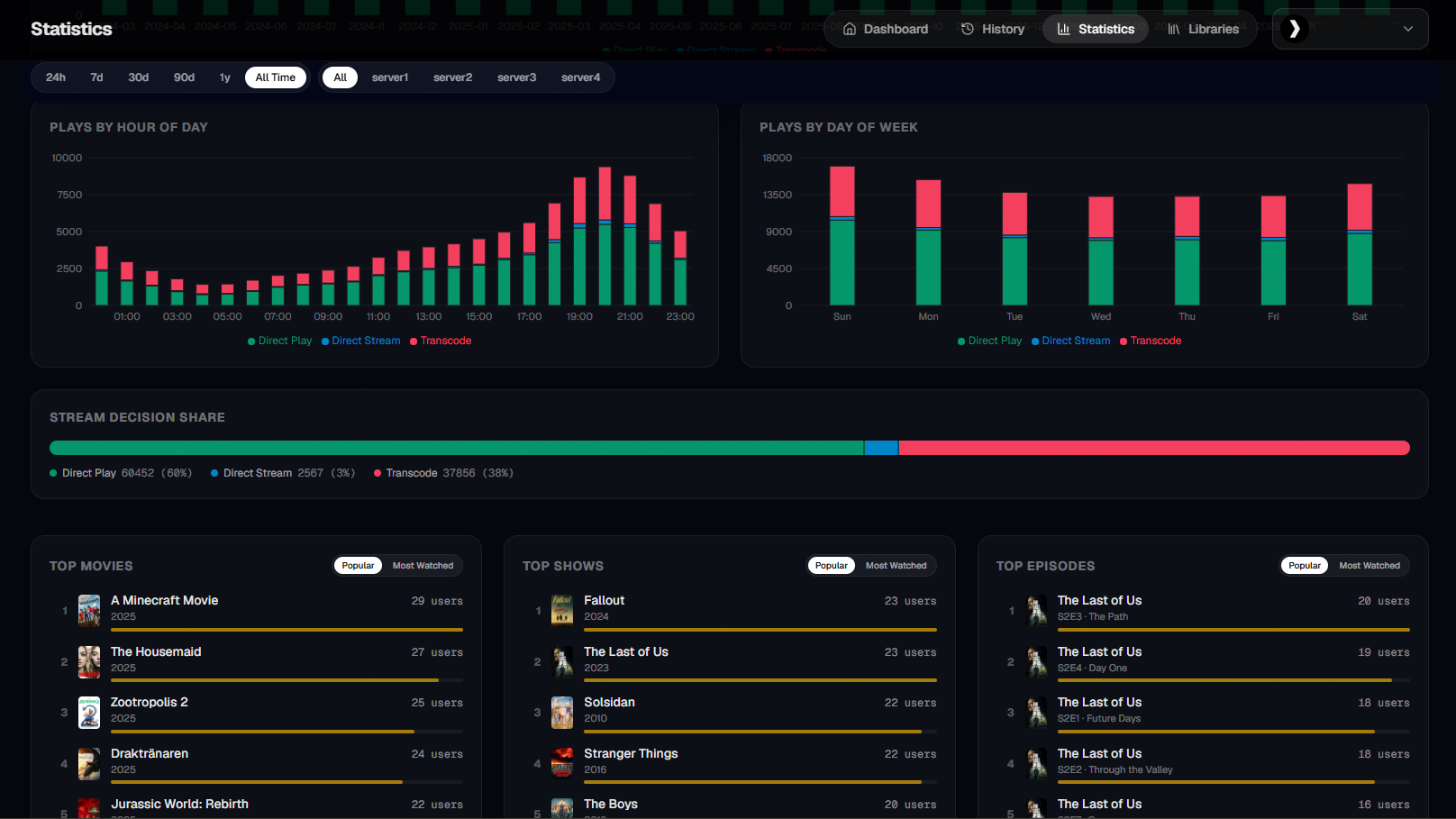Click the Saturday bar in weekday chart

point(1360,244)
